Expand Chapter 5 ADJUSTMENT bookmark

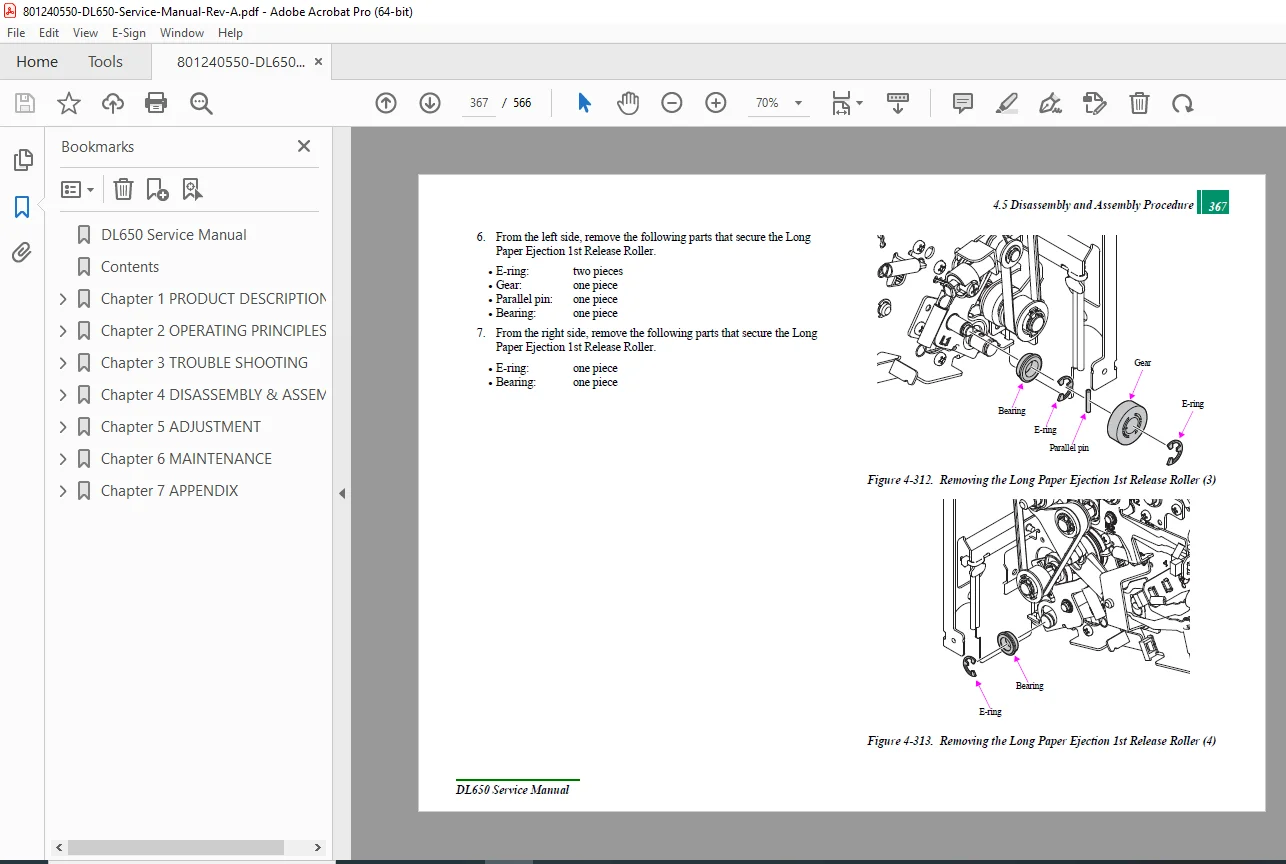[x=64, y=427]
